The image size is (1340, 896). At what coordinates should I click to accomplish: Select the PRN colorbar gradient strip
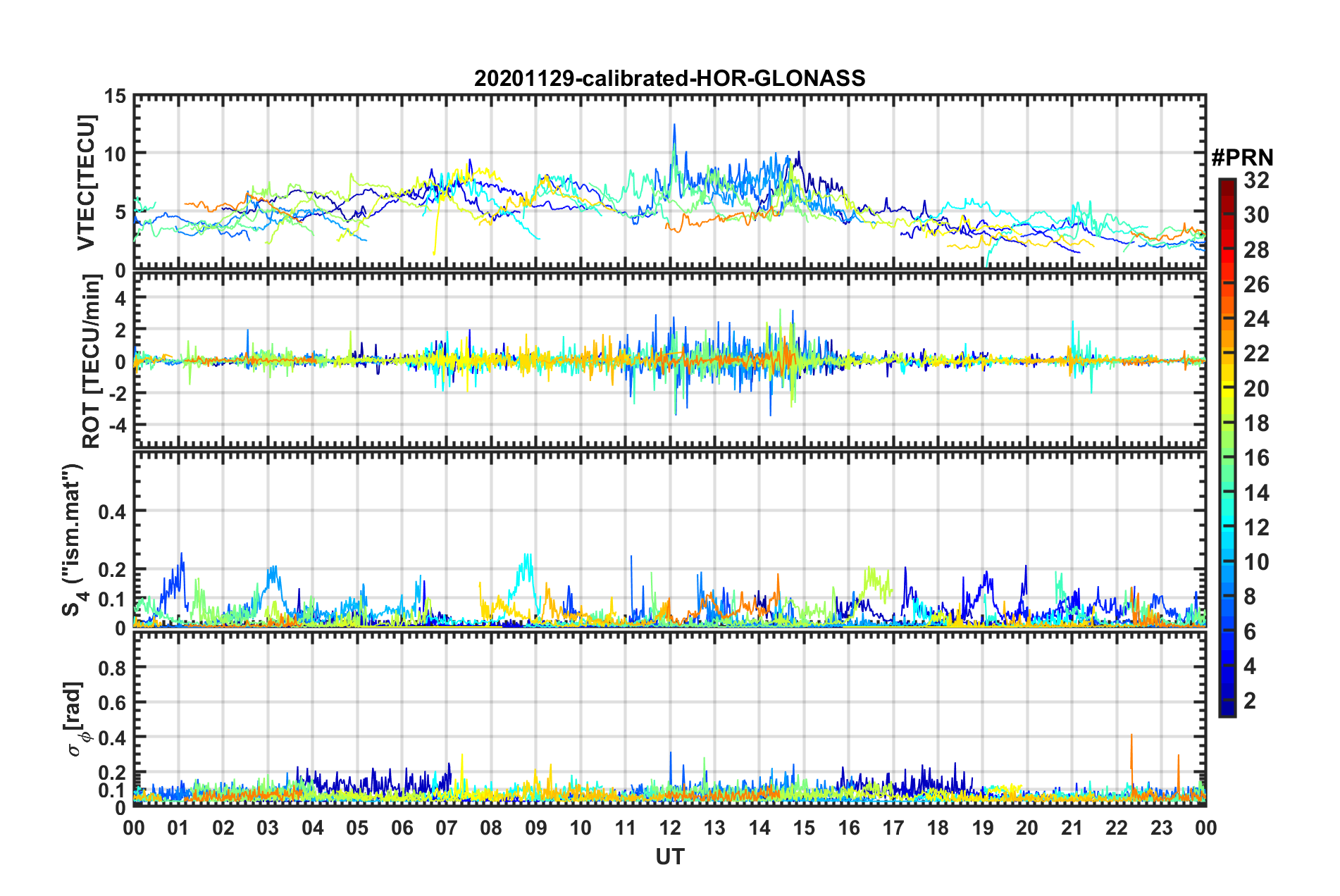tap(1227, 447)
